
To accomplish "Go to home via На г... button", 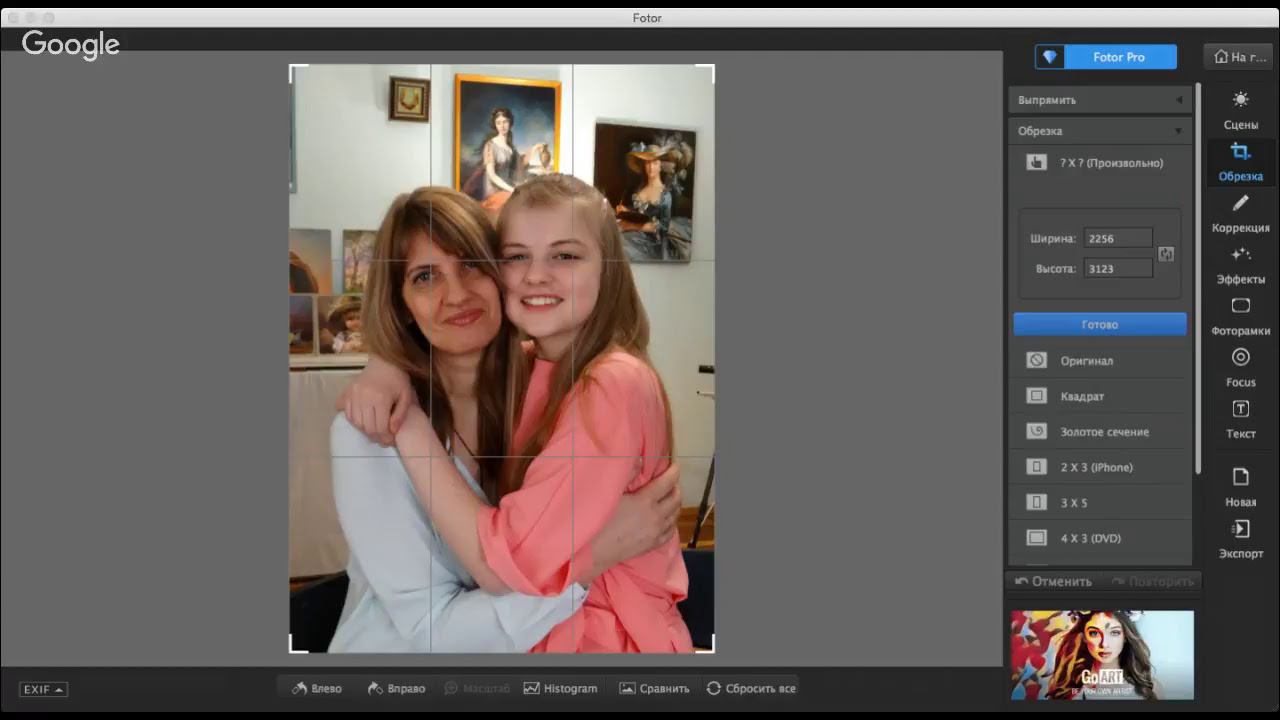I will (1239, 57).
